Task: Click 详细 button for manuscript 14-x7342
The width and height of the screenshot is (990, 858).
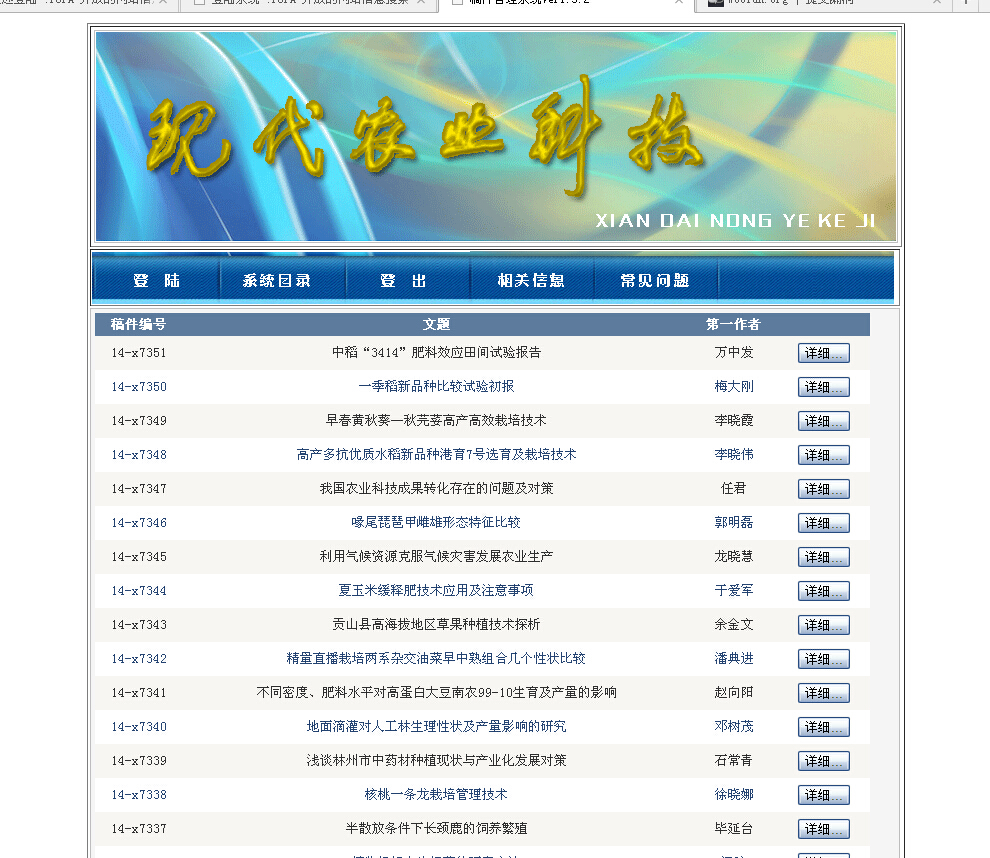Action: point(823,660)
